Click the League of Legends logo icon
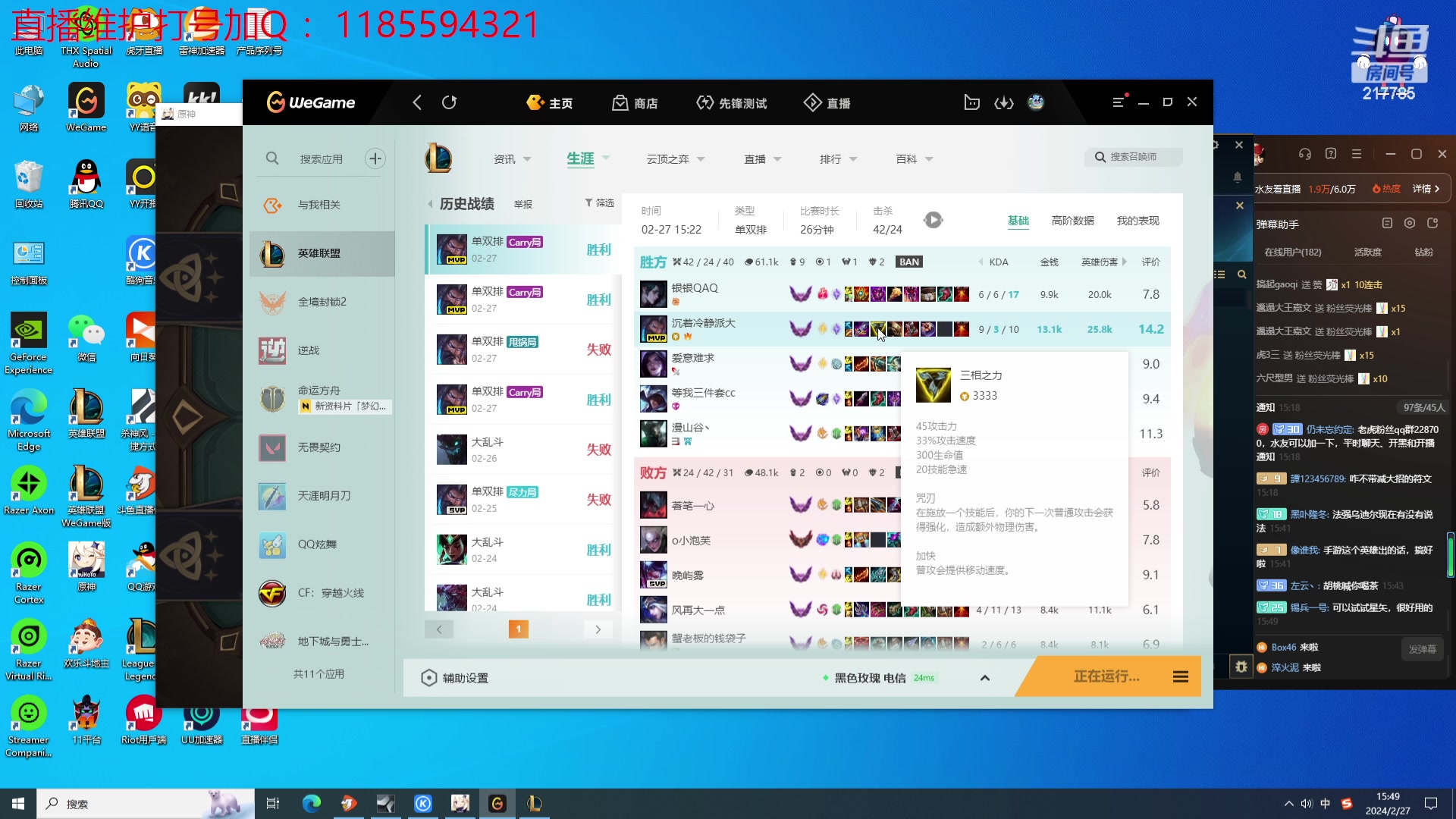The image size is (1456, 819). click(438, 158)
